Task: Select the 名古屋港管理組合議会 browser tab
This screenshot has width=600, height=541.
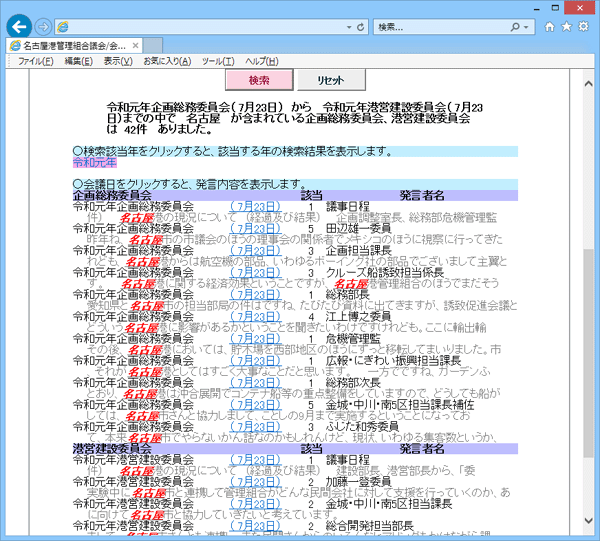Action: click(74, 46)
